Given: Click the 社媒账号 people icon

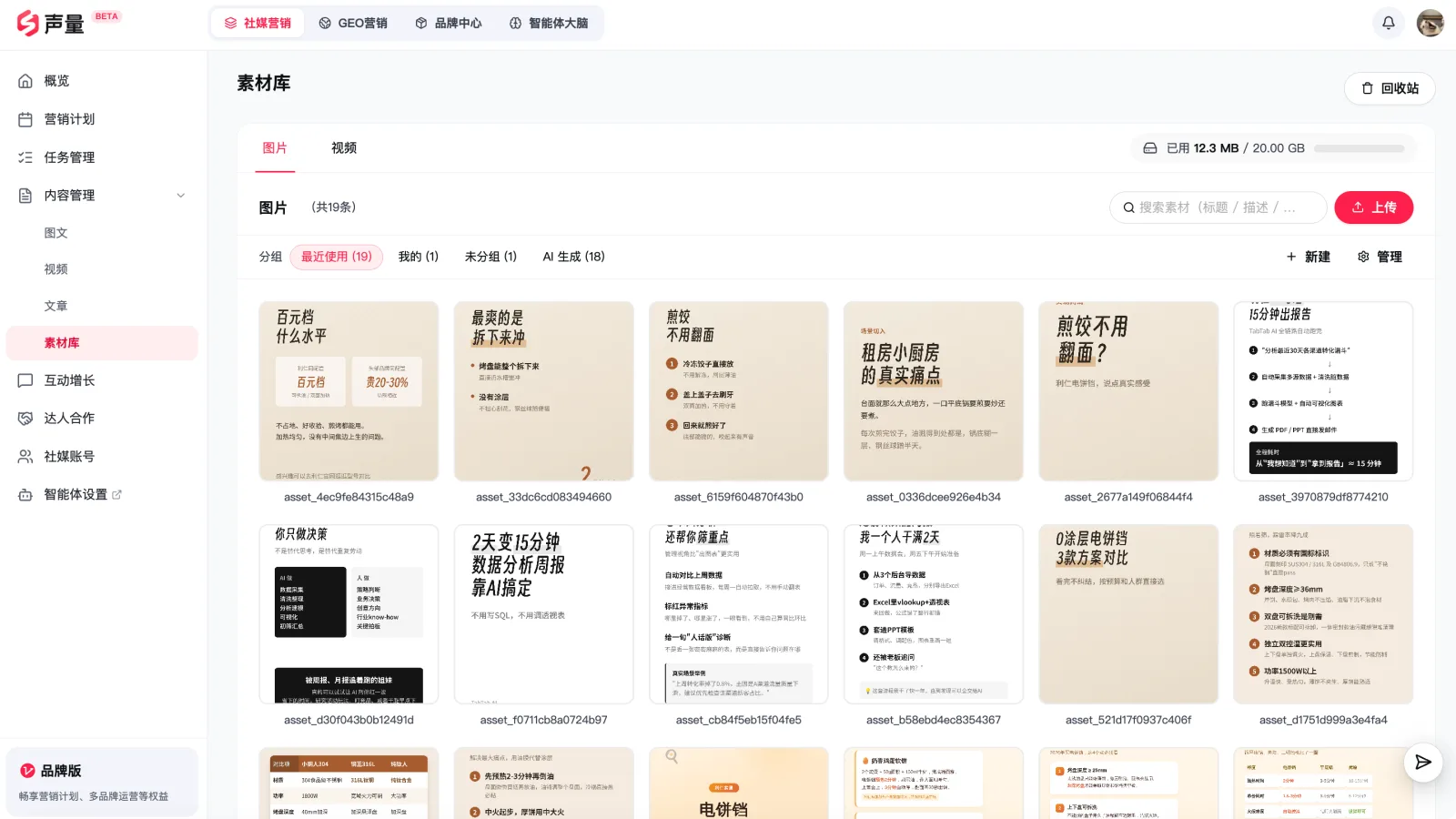Looking at the screenshot, I should click(x=25, y=457).
